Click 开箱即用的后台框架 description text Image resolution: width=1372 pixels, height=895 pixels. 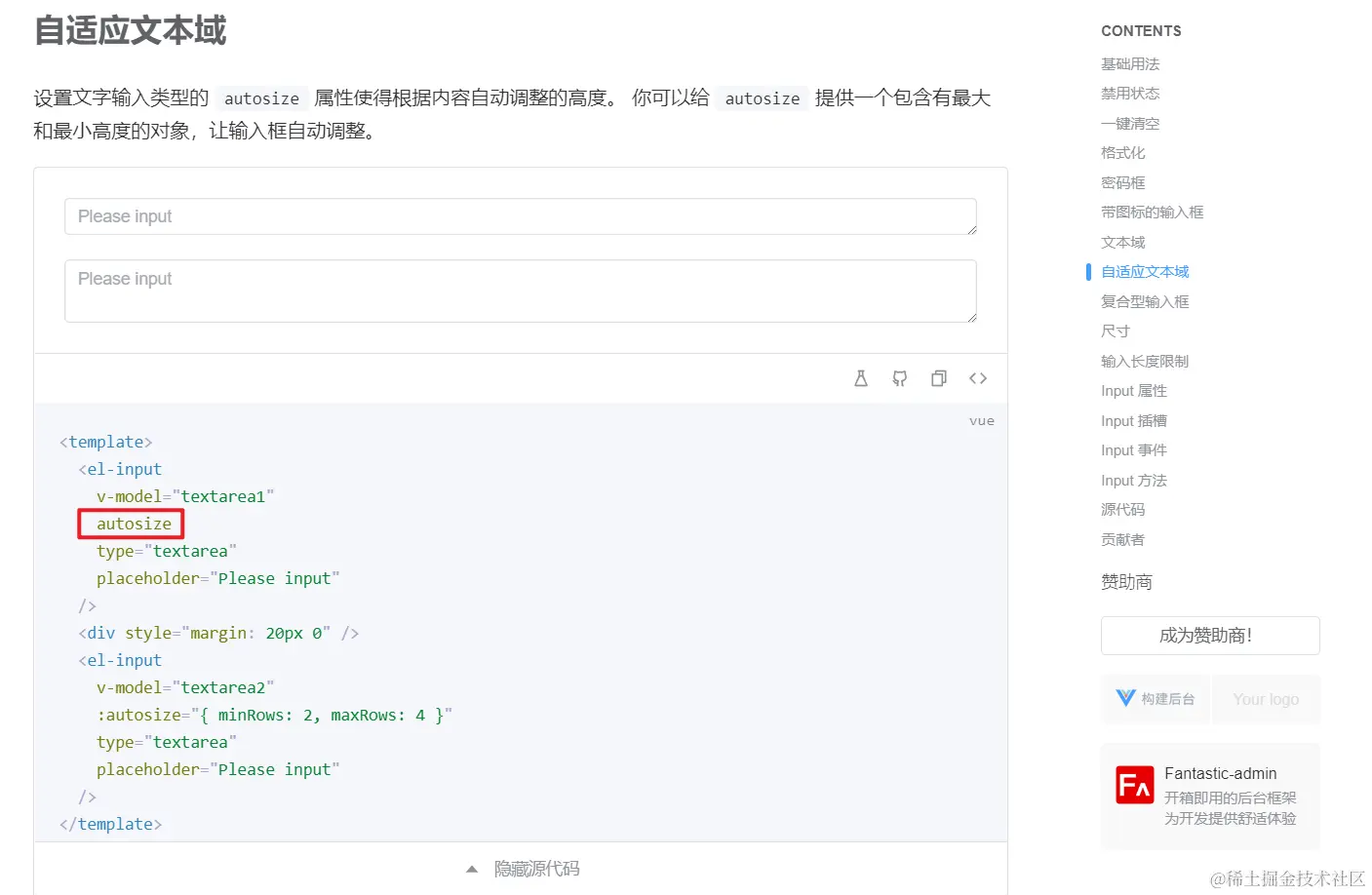[1230, 798]
